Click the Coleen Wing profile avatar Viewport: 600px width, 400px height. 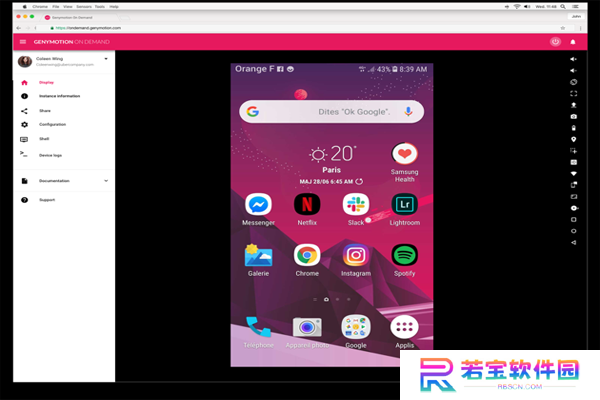25,61
